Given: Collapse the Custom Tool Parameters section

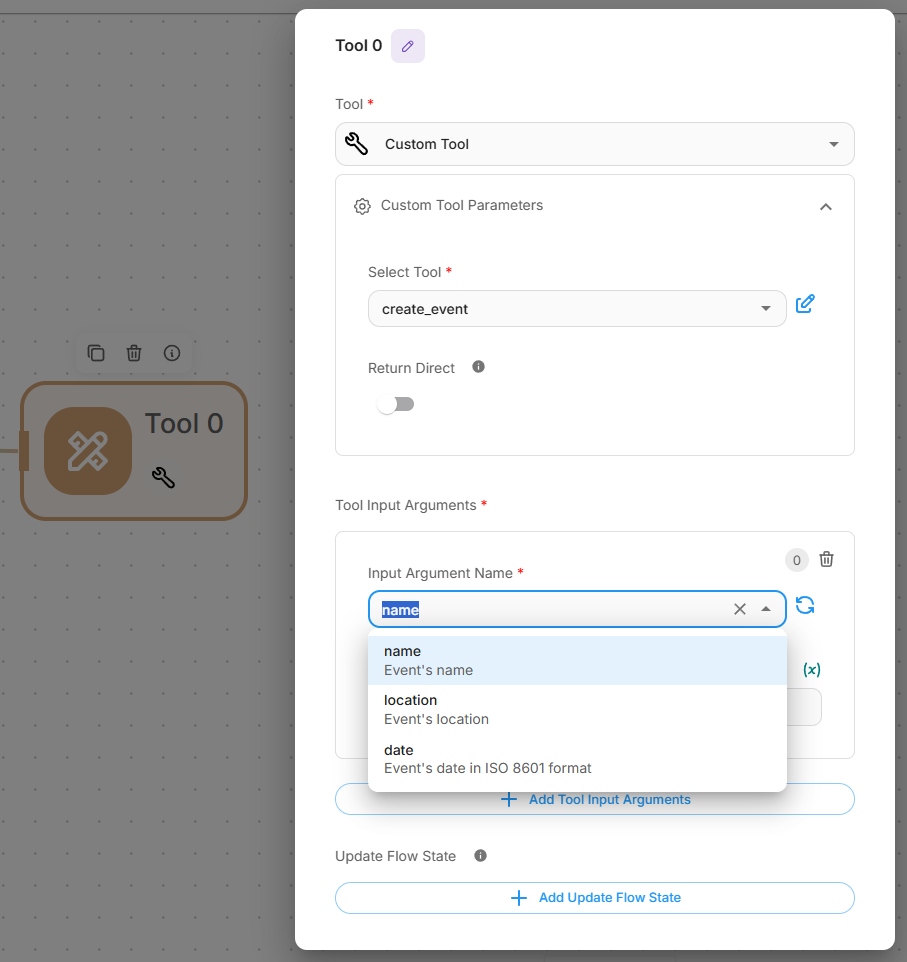Looking at the screenshot, I should pos(825,206).
